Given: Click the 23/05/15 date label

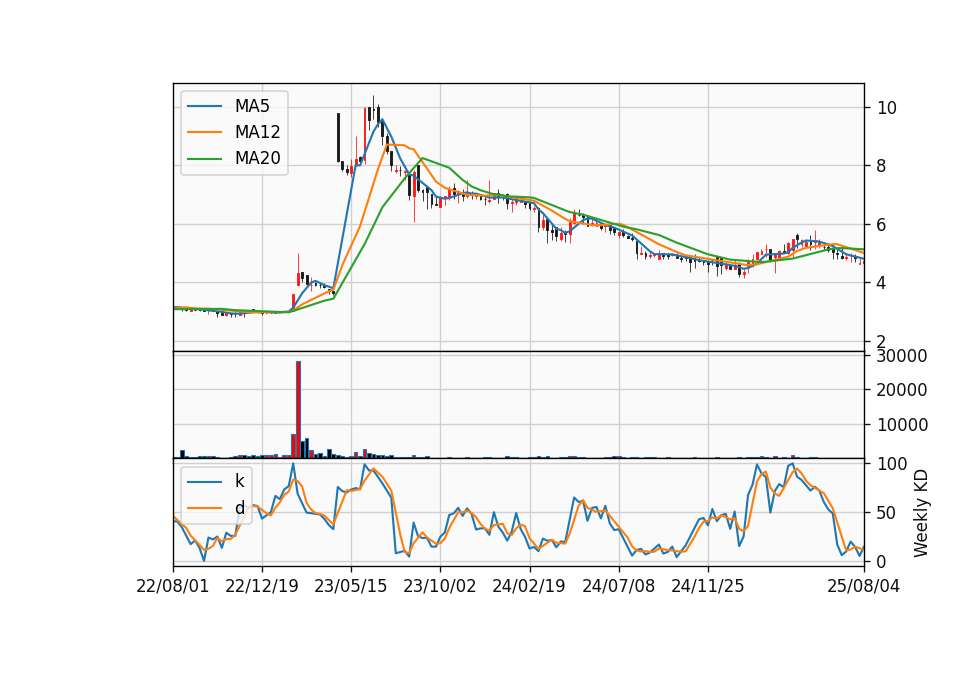Looking at the screenshot, I should click(x=351, y=586).
